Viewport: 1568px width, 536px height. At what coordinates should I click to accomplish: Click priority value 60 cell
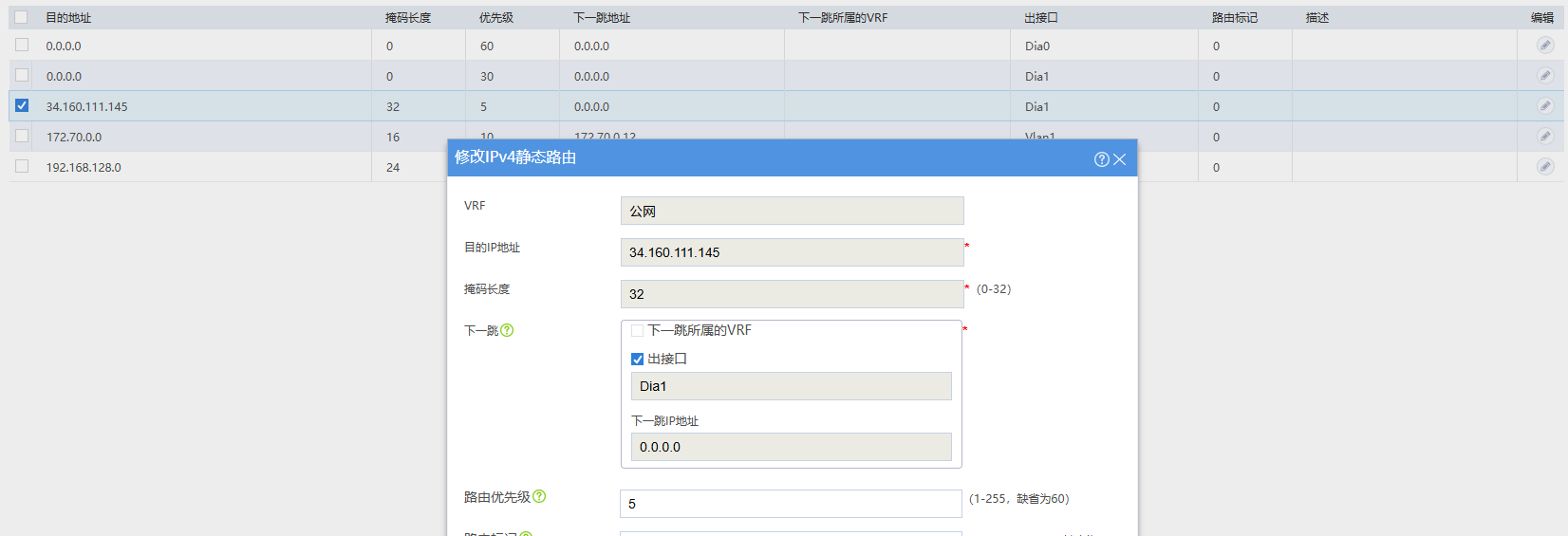pyautogui.click(x=487, y=46)
